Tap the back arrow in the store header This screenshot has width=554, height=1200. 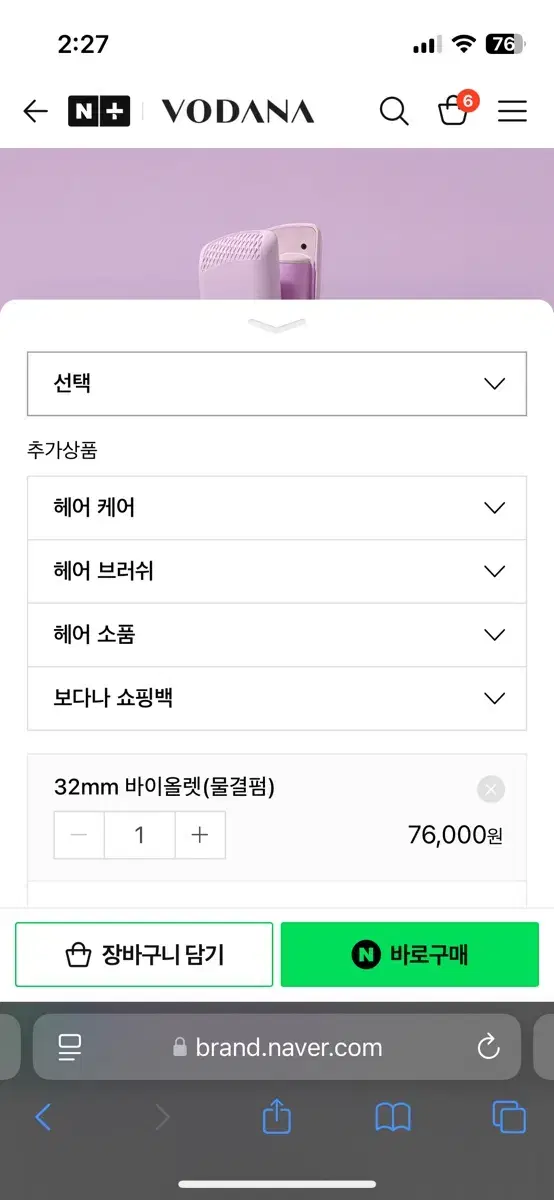point(35,111)
